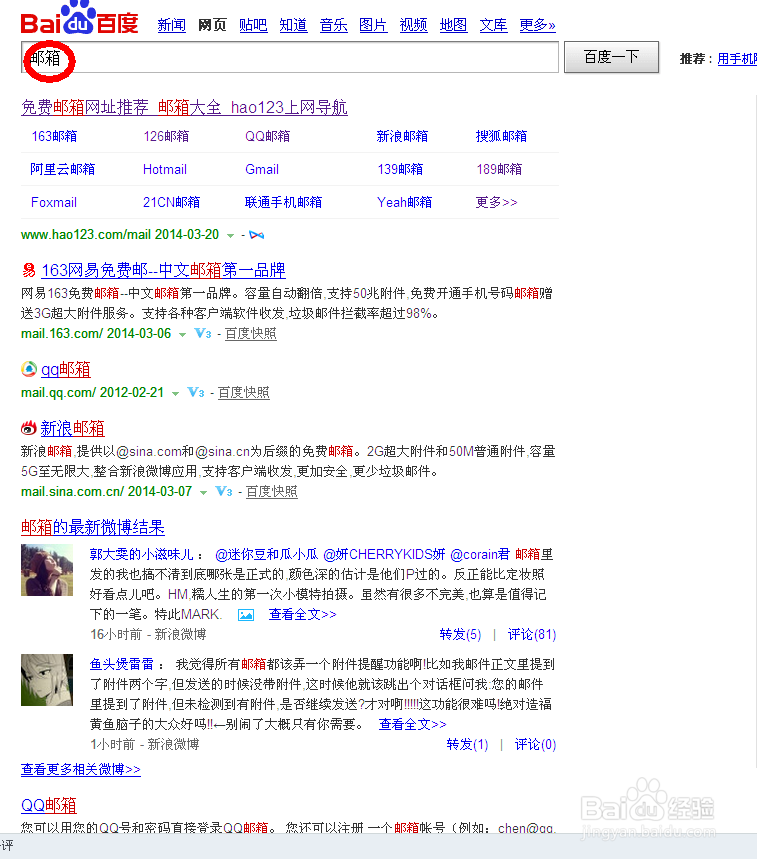The image size is (757, 859).
Task: Open the 视频 tab
Action: click(414, 25)
